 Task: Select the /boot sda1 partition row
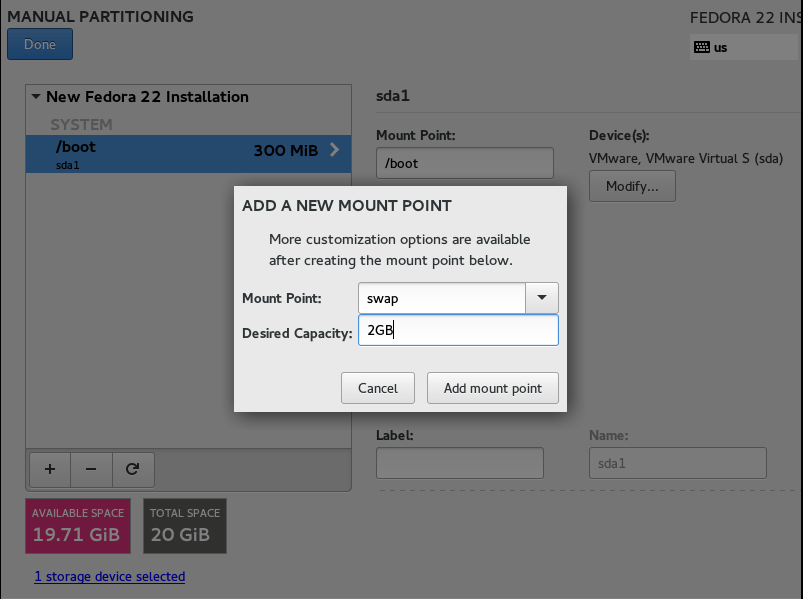coord(188,154)
